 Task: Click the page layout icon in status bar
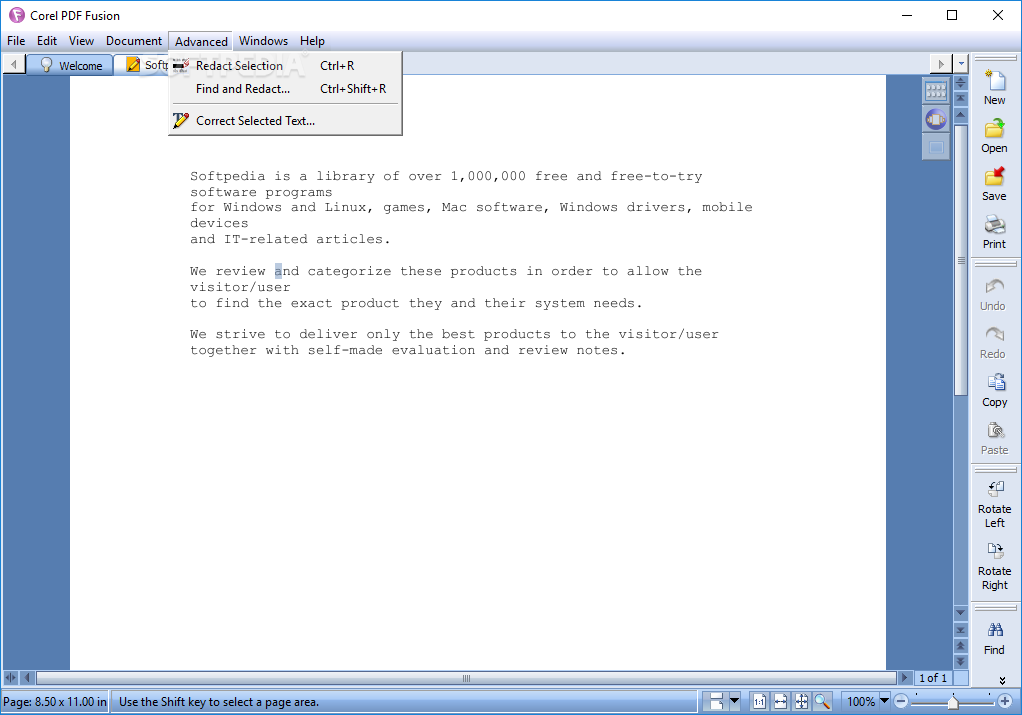click(716, 702)
